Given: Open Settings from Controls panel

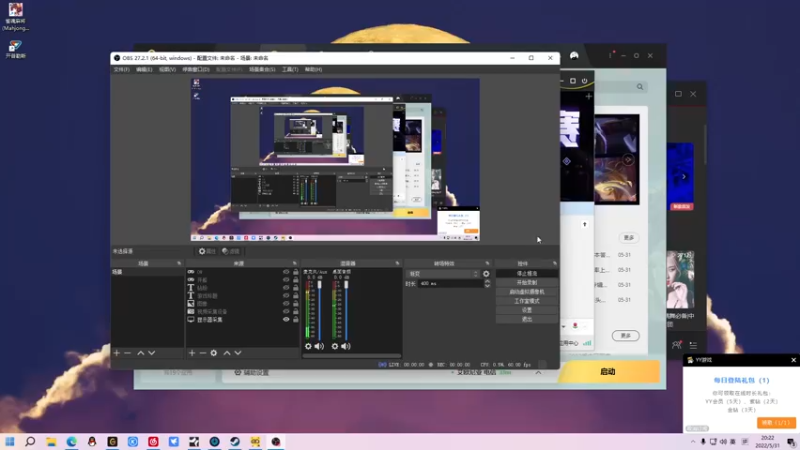Looking at the screenshot, I should tap(527, 310).
